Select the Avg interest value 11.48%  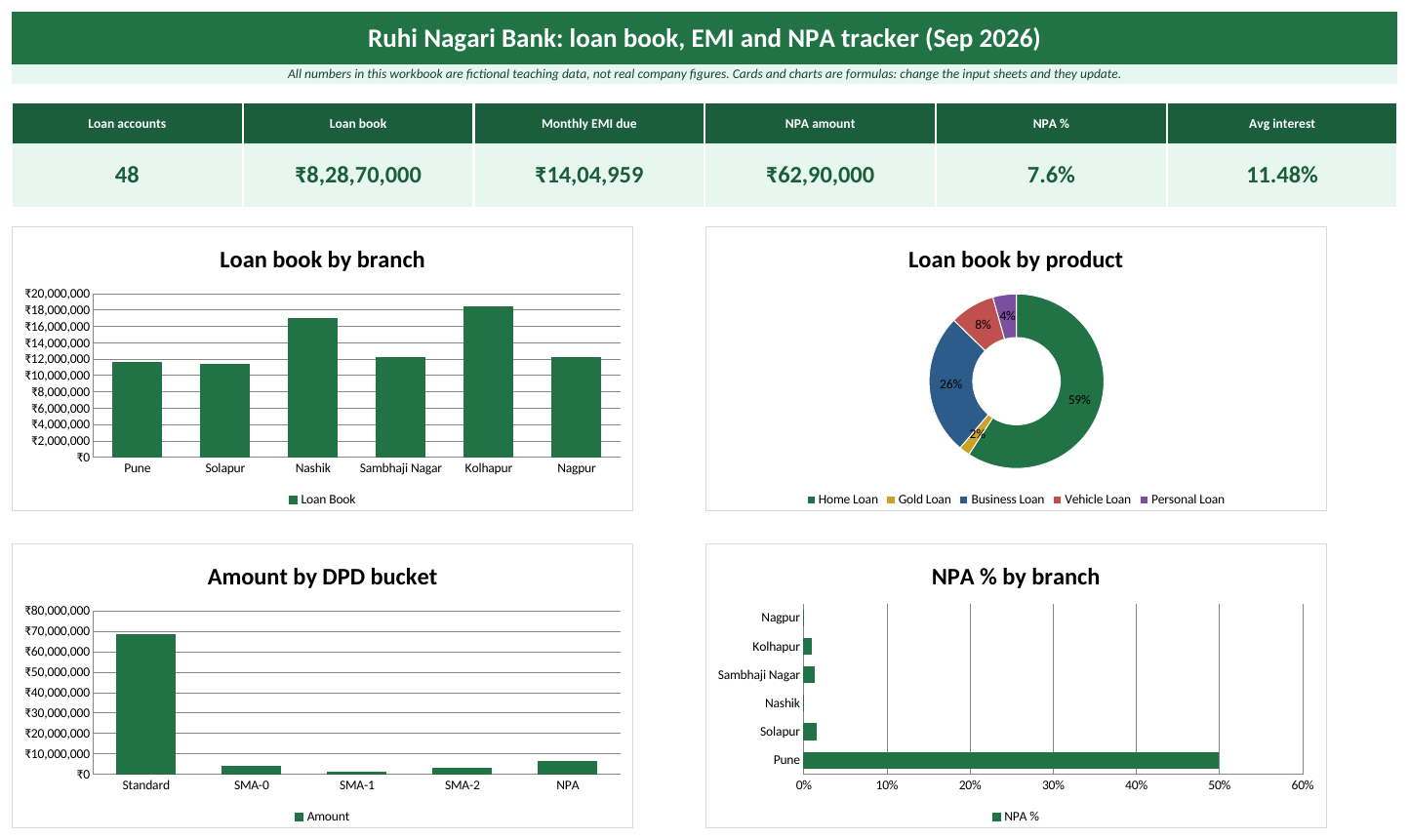point(1282,176)
